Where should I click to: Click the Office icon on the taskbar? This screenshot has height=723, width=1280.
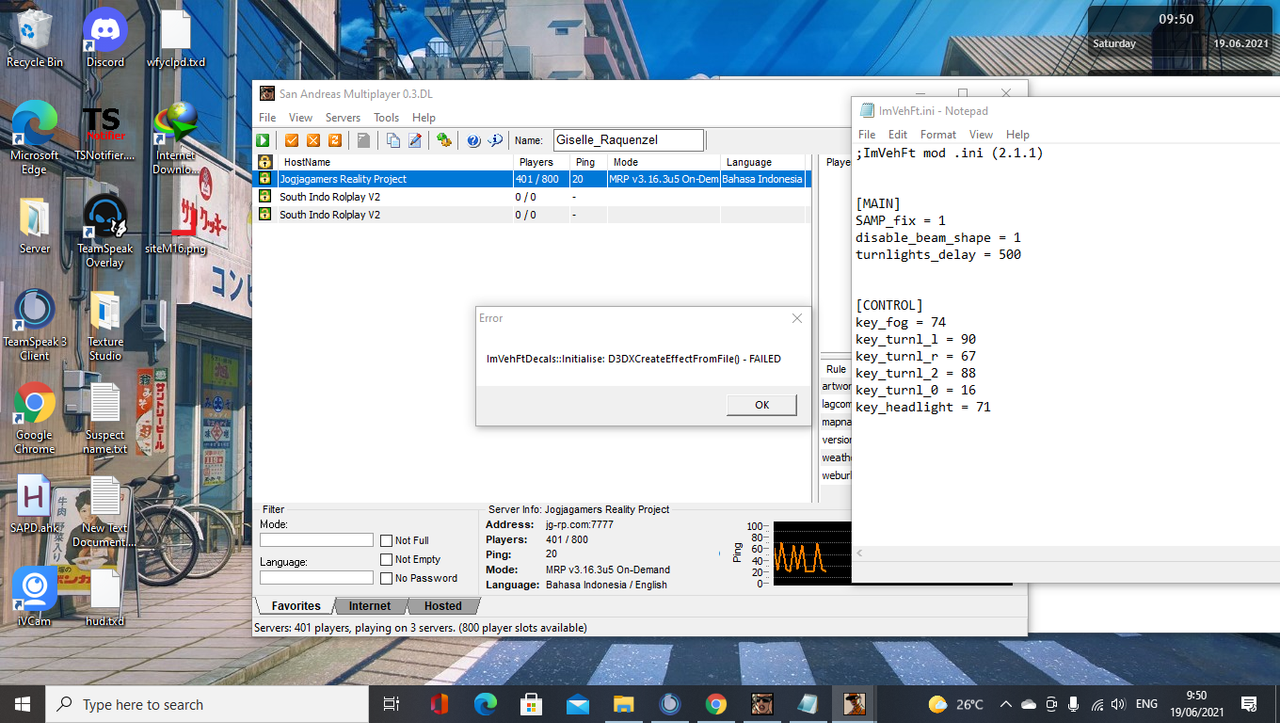(439, 704)
